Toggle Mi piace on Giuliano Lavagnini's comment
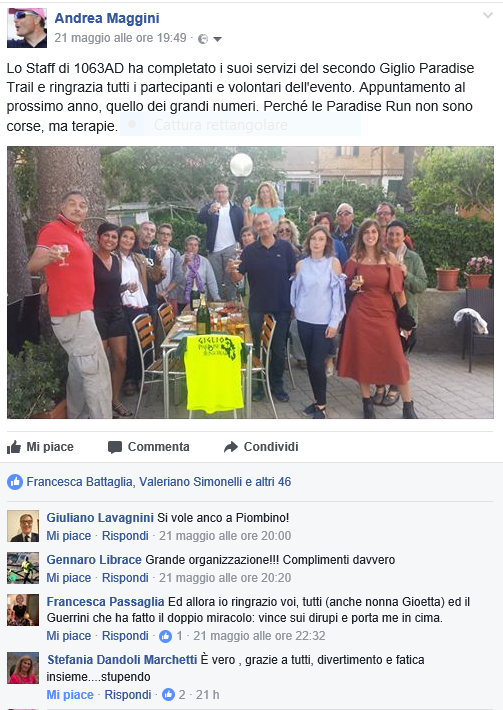Viewport: 503px width, 710px height. tap(69, 536)
